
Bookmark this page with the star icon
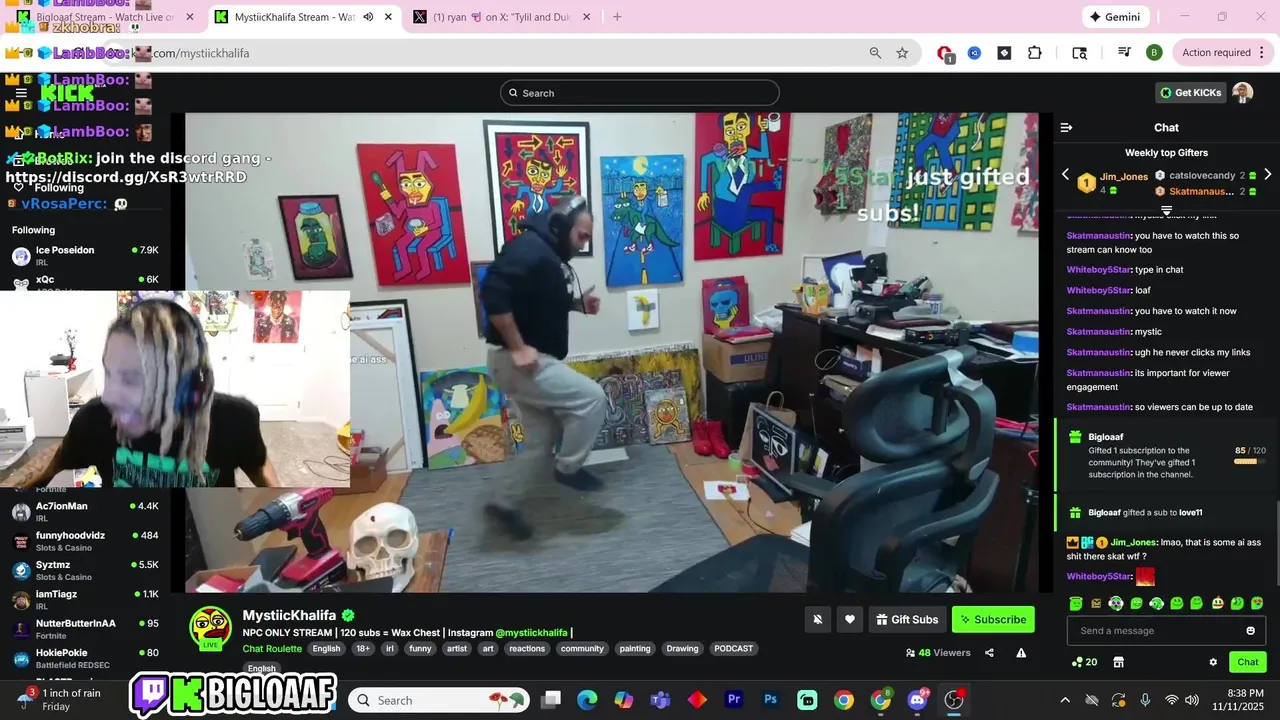tap(902, 53)
